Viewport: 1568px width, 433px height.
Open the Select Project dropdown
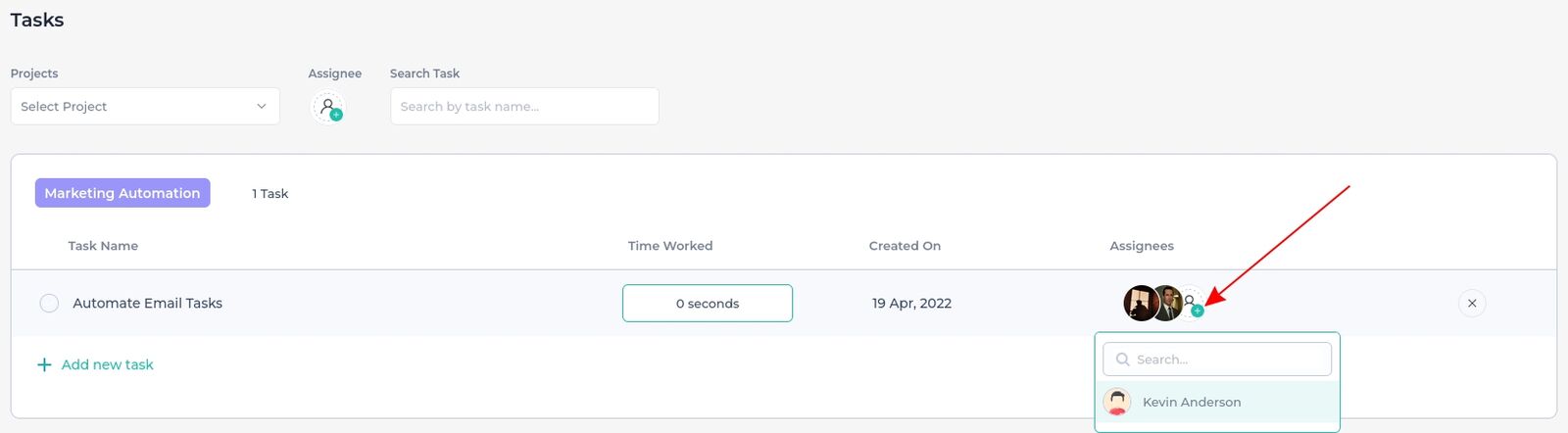tap(145, 106)
